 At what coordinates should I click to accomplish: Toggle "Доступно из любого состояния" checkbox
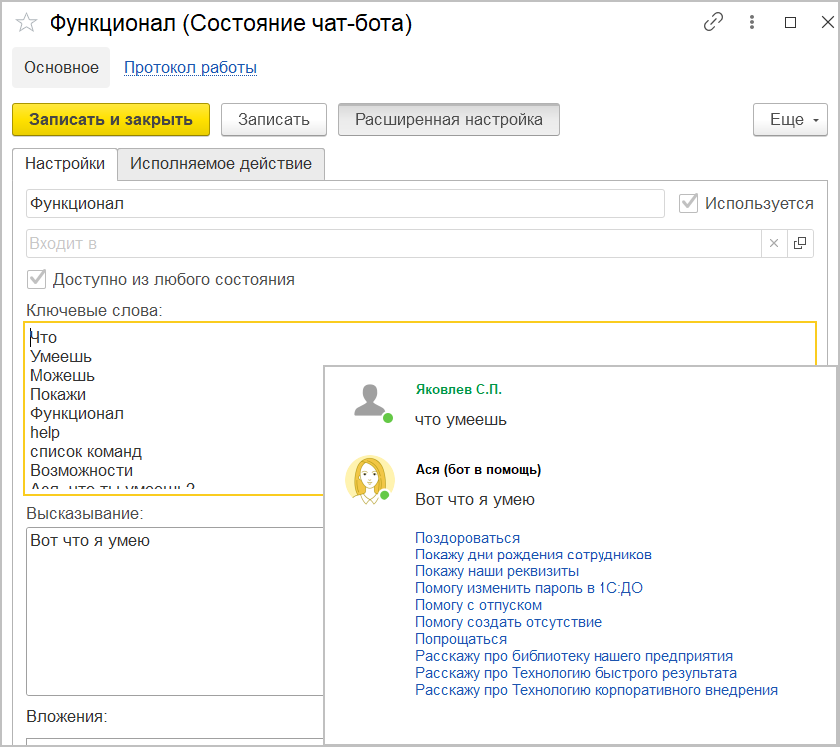[38, 279]
